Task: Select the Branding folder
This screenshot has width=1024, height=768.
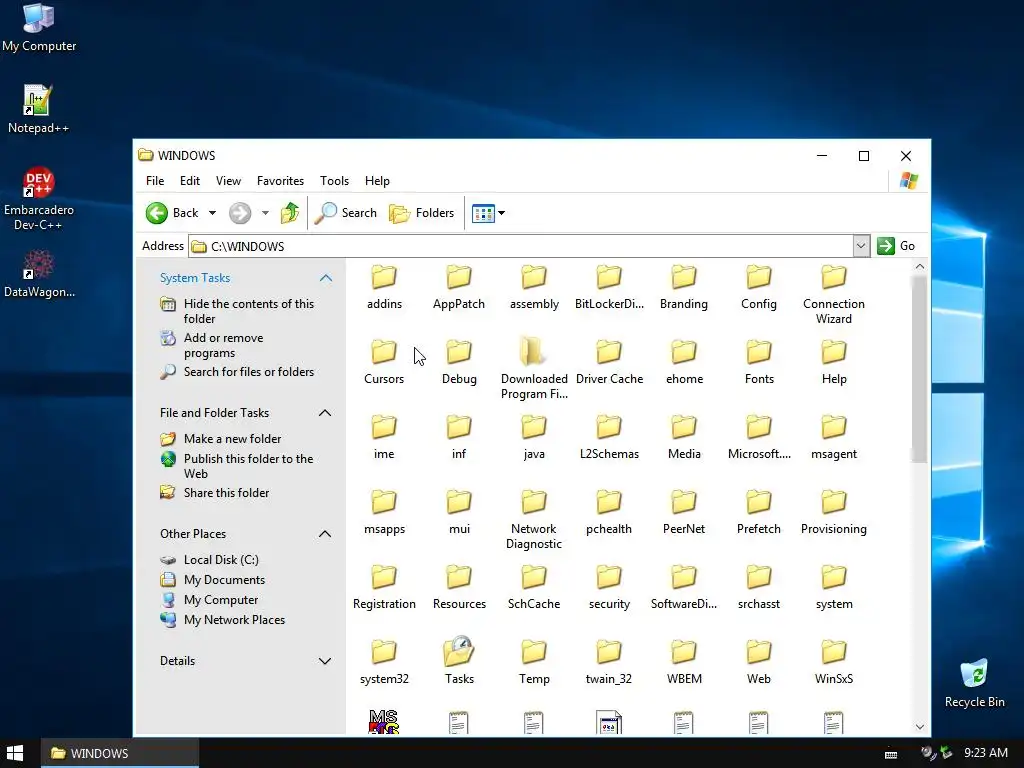Action: pyautogui.click(x=684, y=287)
